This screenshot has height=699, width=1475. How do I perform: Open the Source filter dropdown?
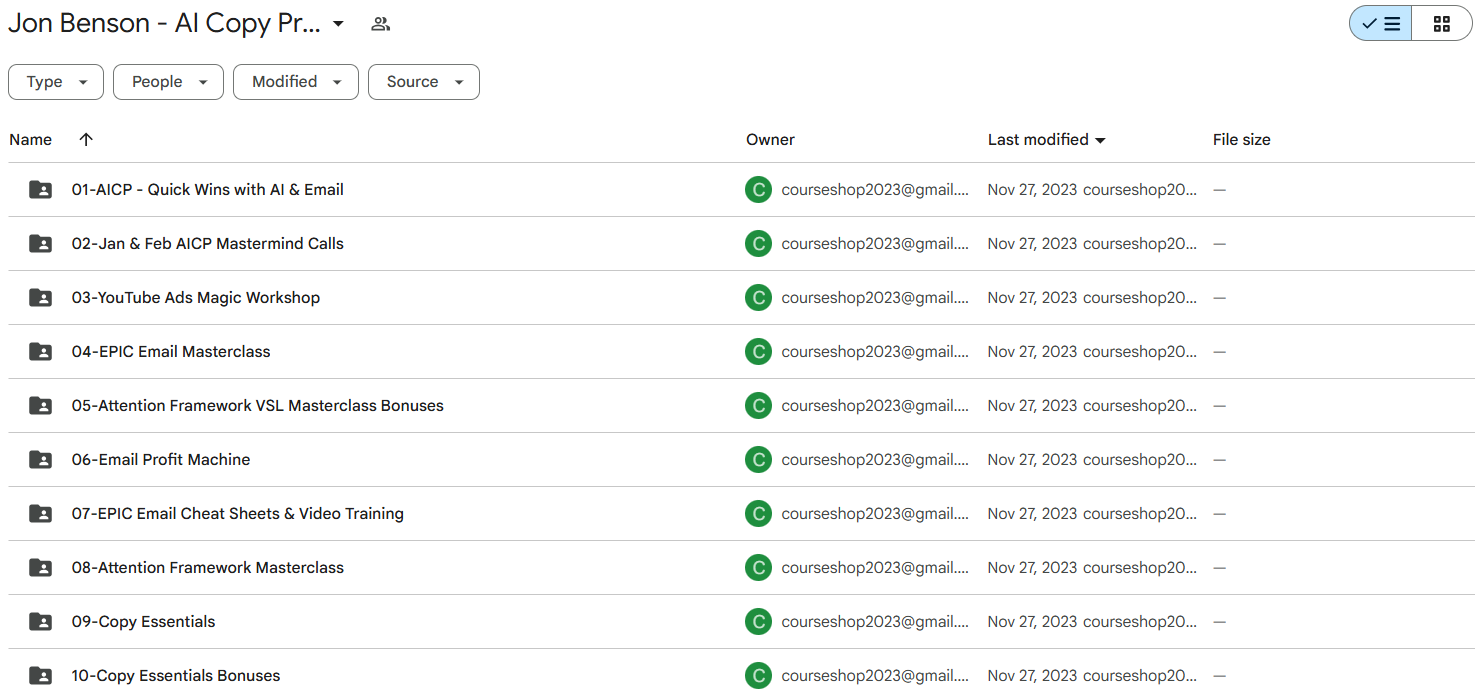(424, 82)
